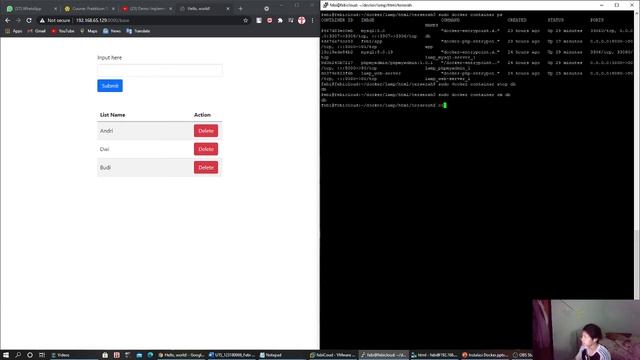Click the Action column header
Image resolution: width=640 pixels, height=360 pixels.
(x=202, y=115)
